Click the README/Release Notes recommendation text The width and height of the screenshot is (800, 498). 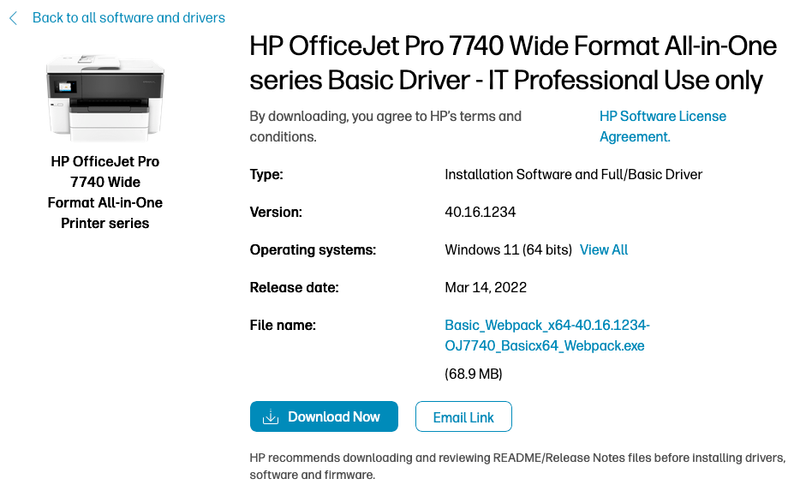[517, 467]
